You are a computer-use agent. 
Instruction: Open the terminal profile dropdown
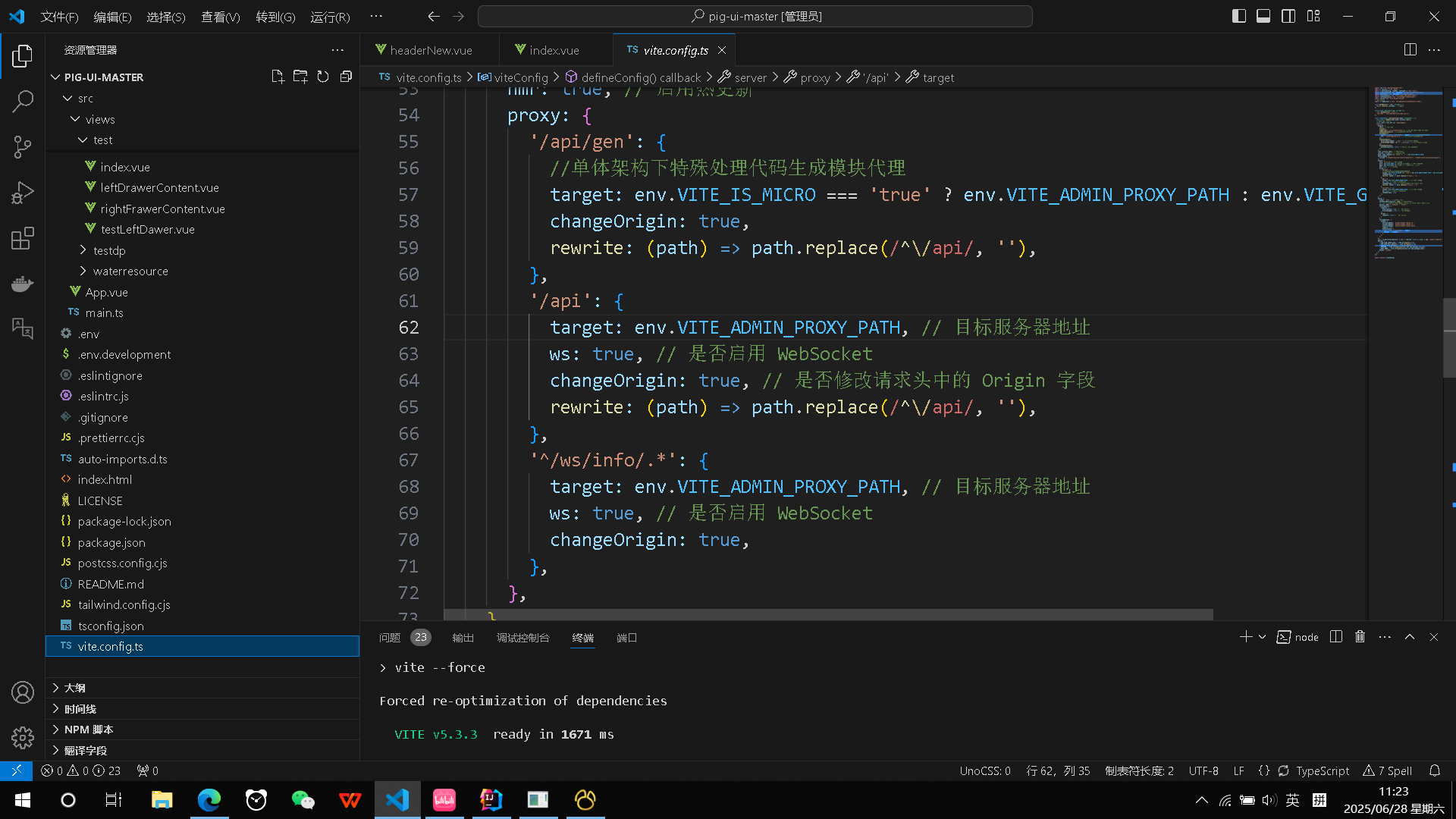coord(1262,637)
